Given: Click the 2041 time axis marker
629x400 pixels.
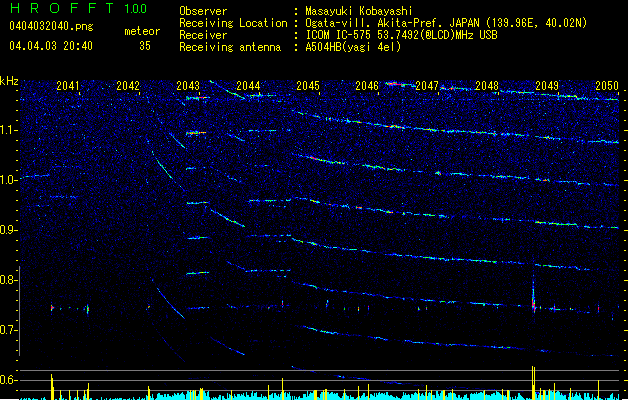Looking at the screenshot, I should pos(68,86).
